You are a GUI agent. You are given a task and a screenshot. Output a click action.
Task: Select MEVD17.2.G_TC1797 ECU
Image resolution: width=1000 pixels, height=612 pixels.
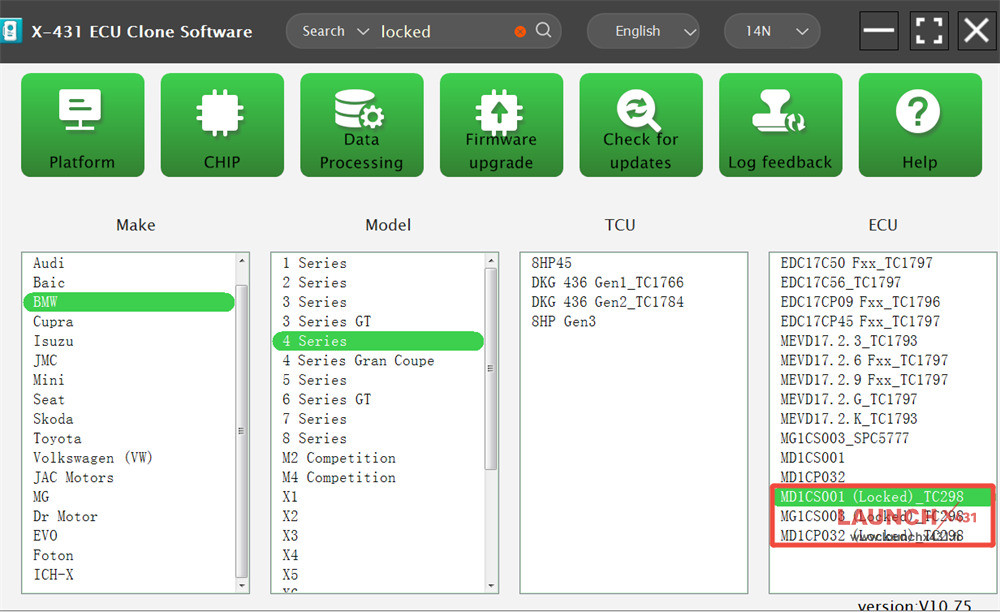pyautogui.click(x=849, y=400)
